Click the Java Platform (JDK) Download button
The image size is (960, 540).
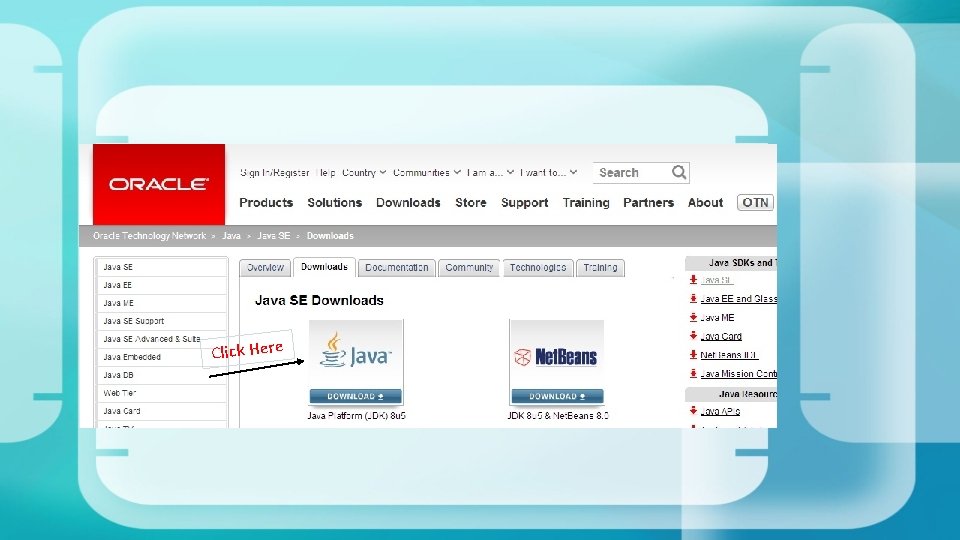tap(356, 396)
